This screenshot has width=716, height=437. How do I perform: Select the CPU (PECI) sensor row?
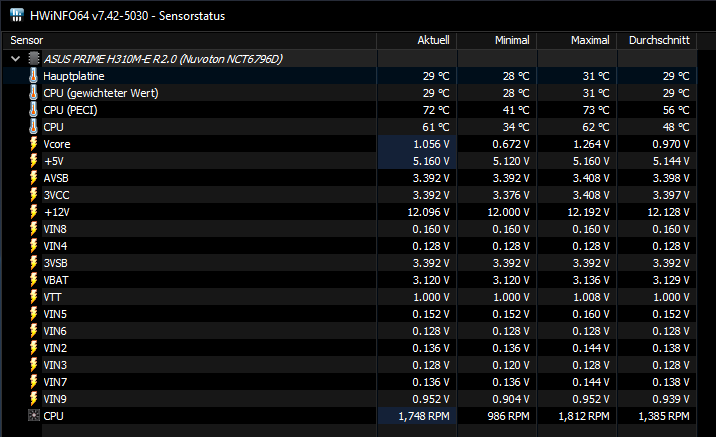click(x=350, y=110)
